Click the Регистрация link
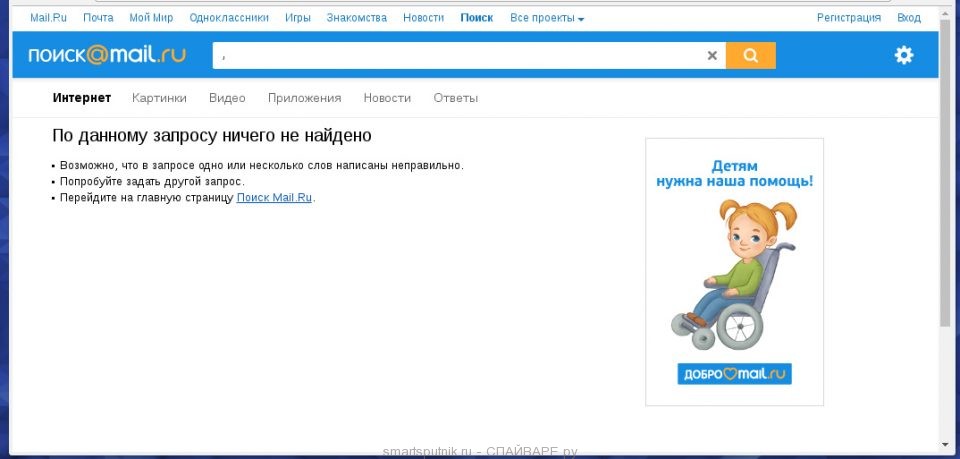The height and width of the screenshot is (459, 960). point(848,18)
